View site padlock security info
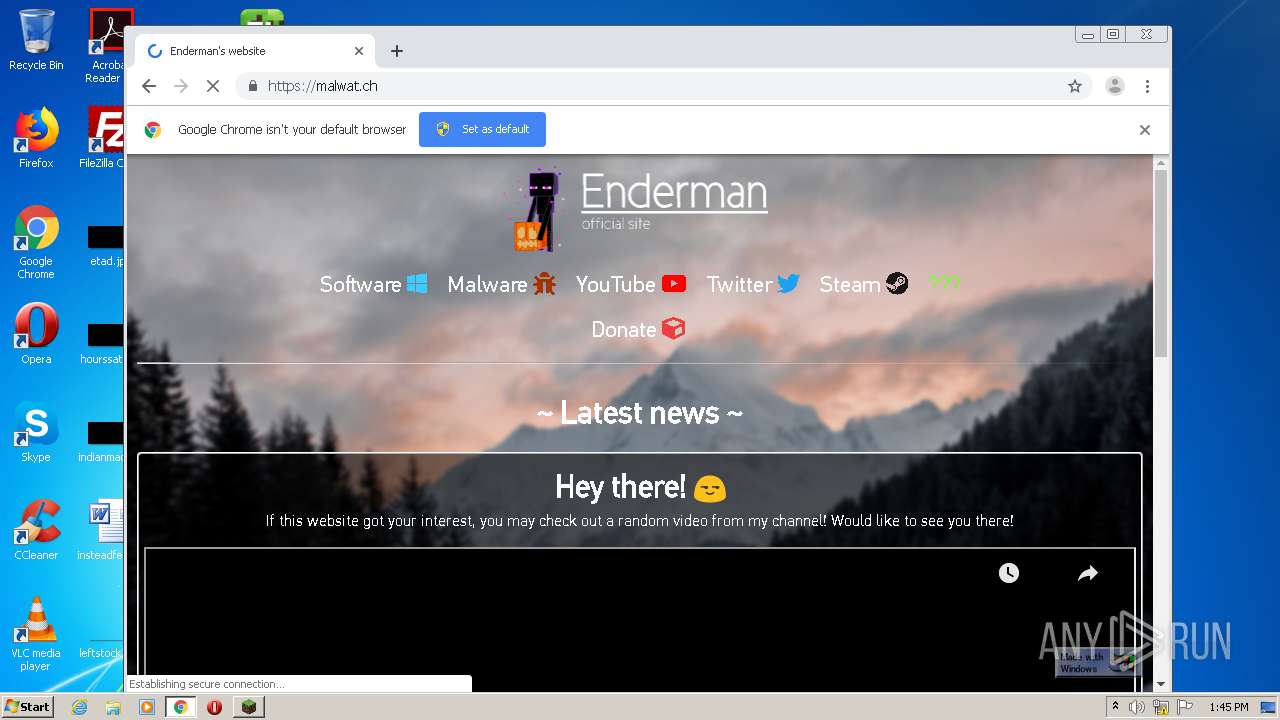Screen dimensions: 1280x720 coord(253,86)
